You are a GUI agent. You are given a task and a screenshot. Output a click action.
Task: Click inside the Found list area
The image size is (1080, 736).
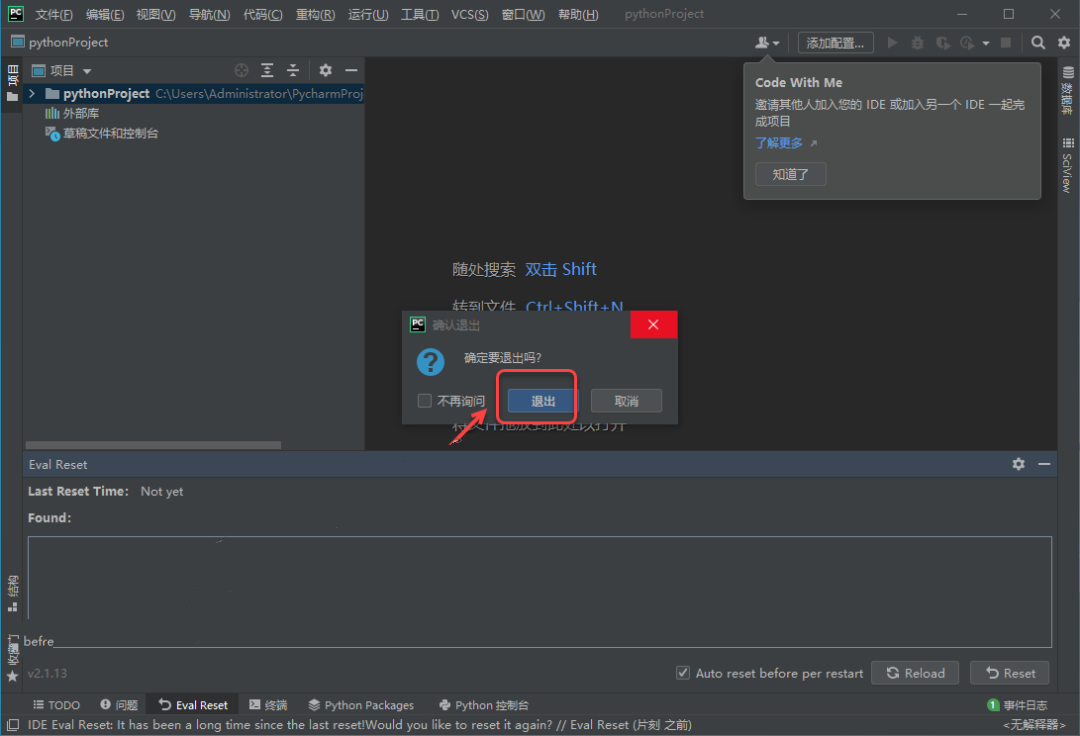coord(539,591)
